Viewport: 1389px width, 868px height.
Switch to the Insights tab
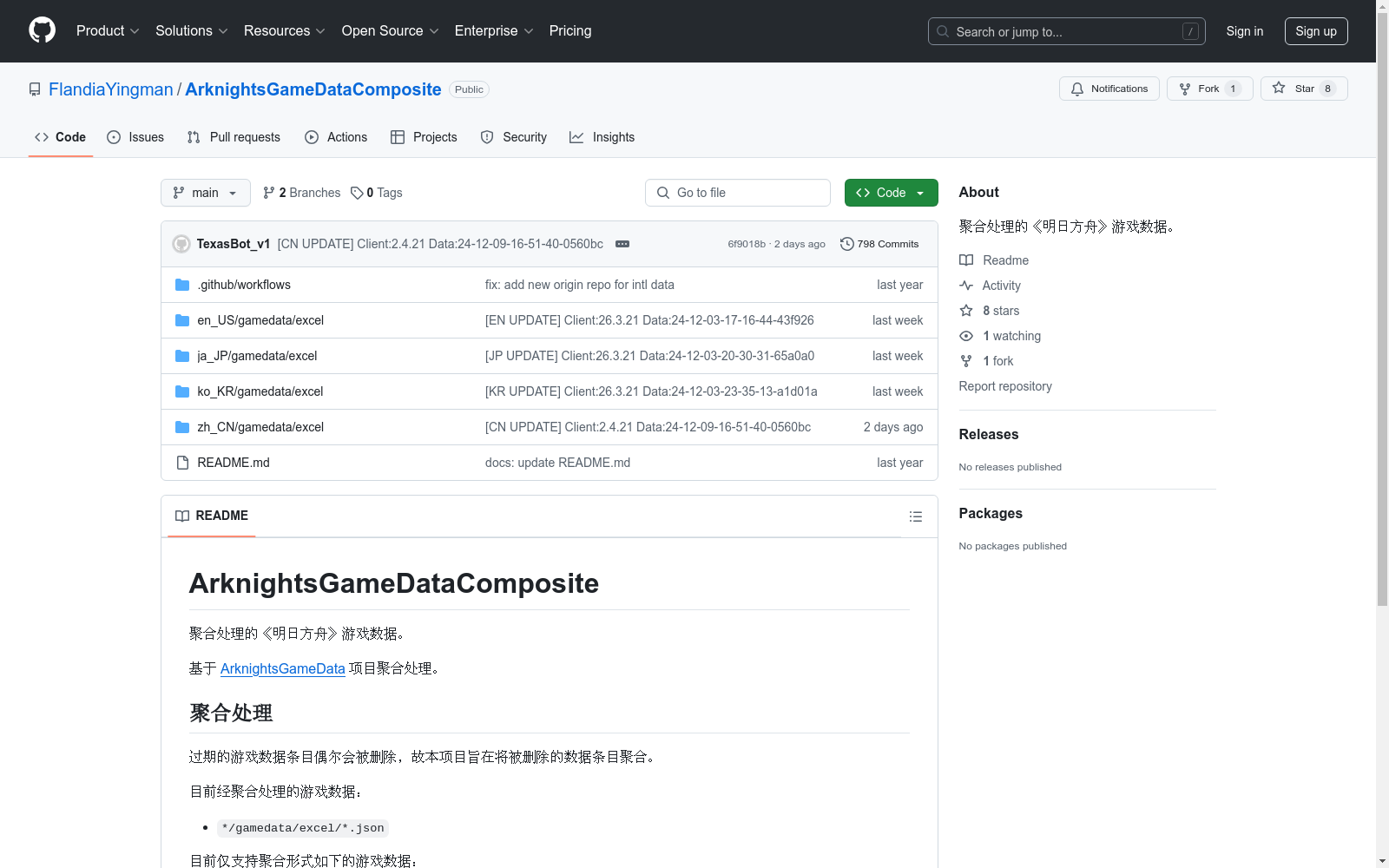(x=602, y=137)
